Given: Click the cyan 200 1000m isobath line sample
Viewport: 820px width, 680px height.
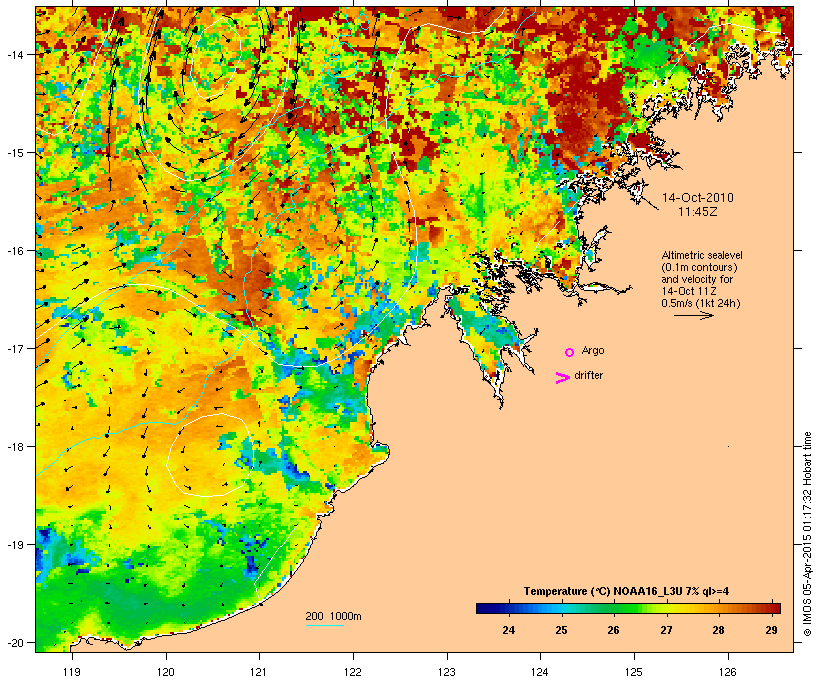Looking at the screenshot, I should tap(324, 626).
